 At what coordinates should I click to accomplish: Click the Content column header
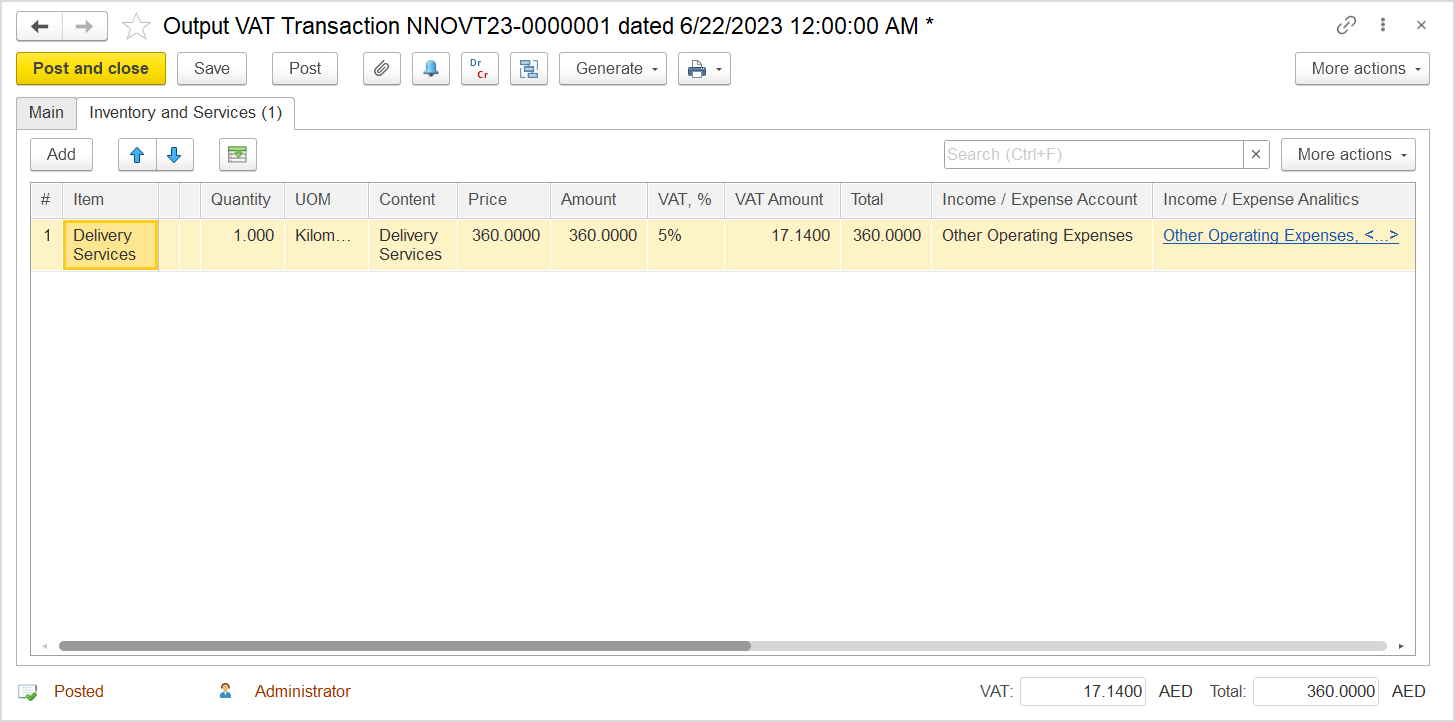tap(412, 200)
